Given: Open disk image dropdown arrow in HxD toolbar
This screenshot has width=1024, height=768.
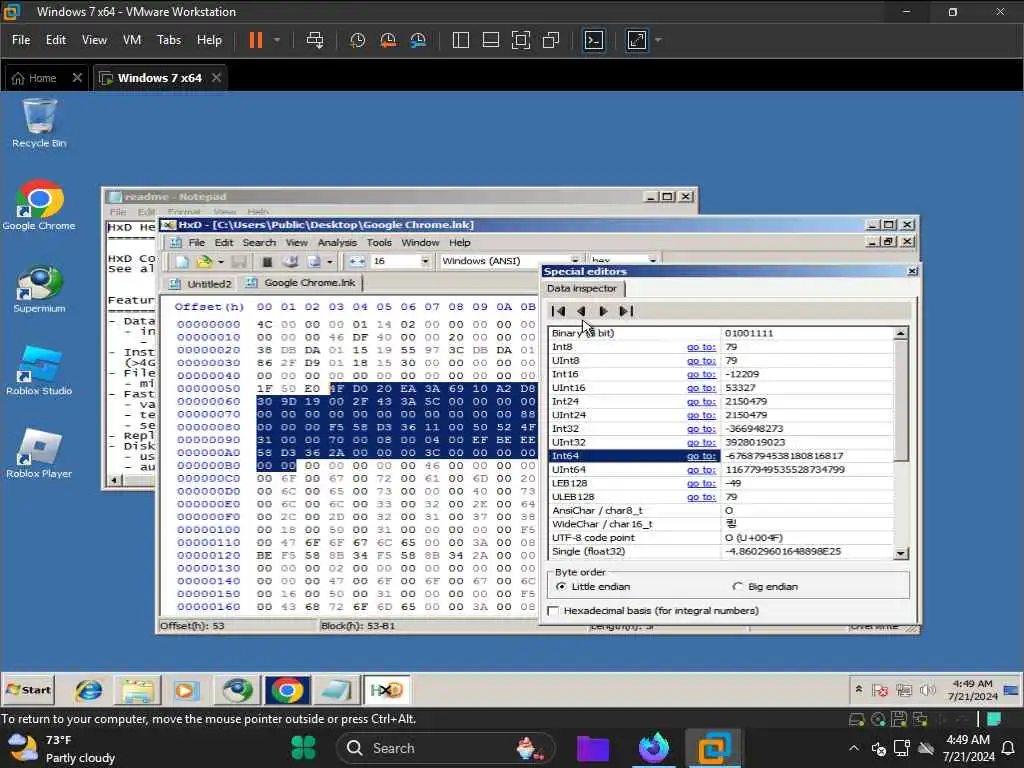Looking at the screenshot, I should (330, 262).
